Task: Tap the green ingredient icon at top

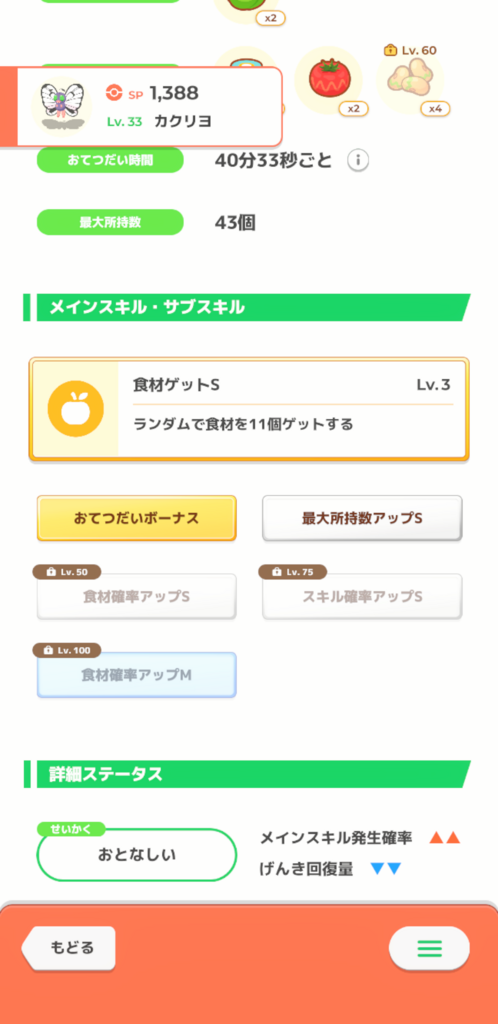Action: [x=247, y=8]
